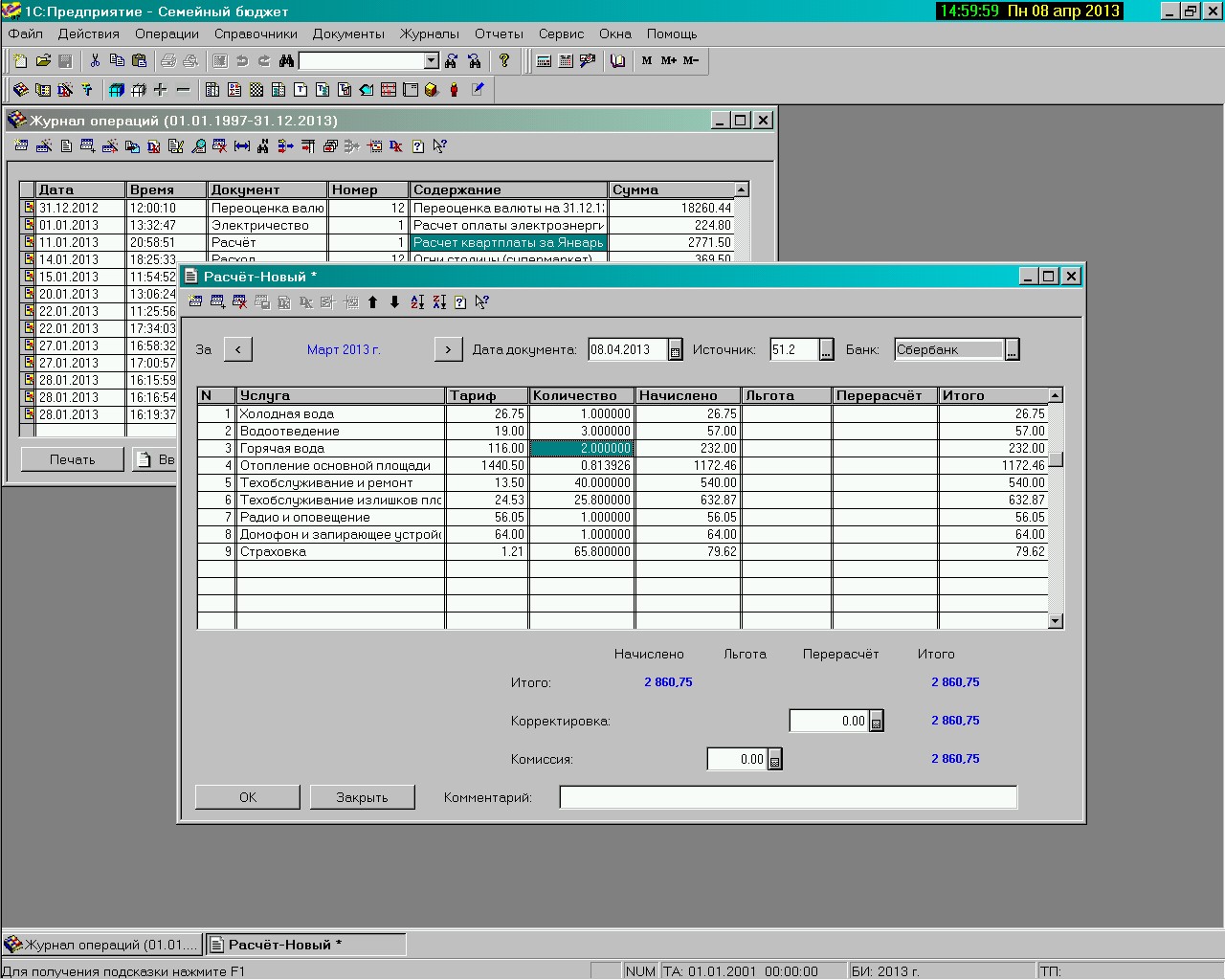
Task: Click the M- memory button
Action: (x=691, y=61)
